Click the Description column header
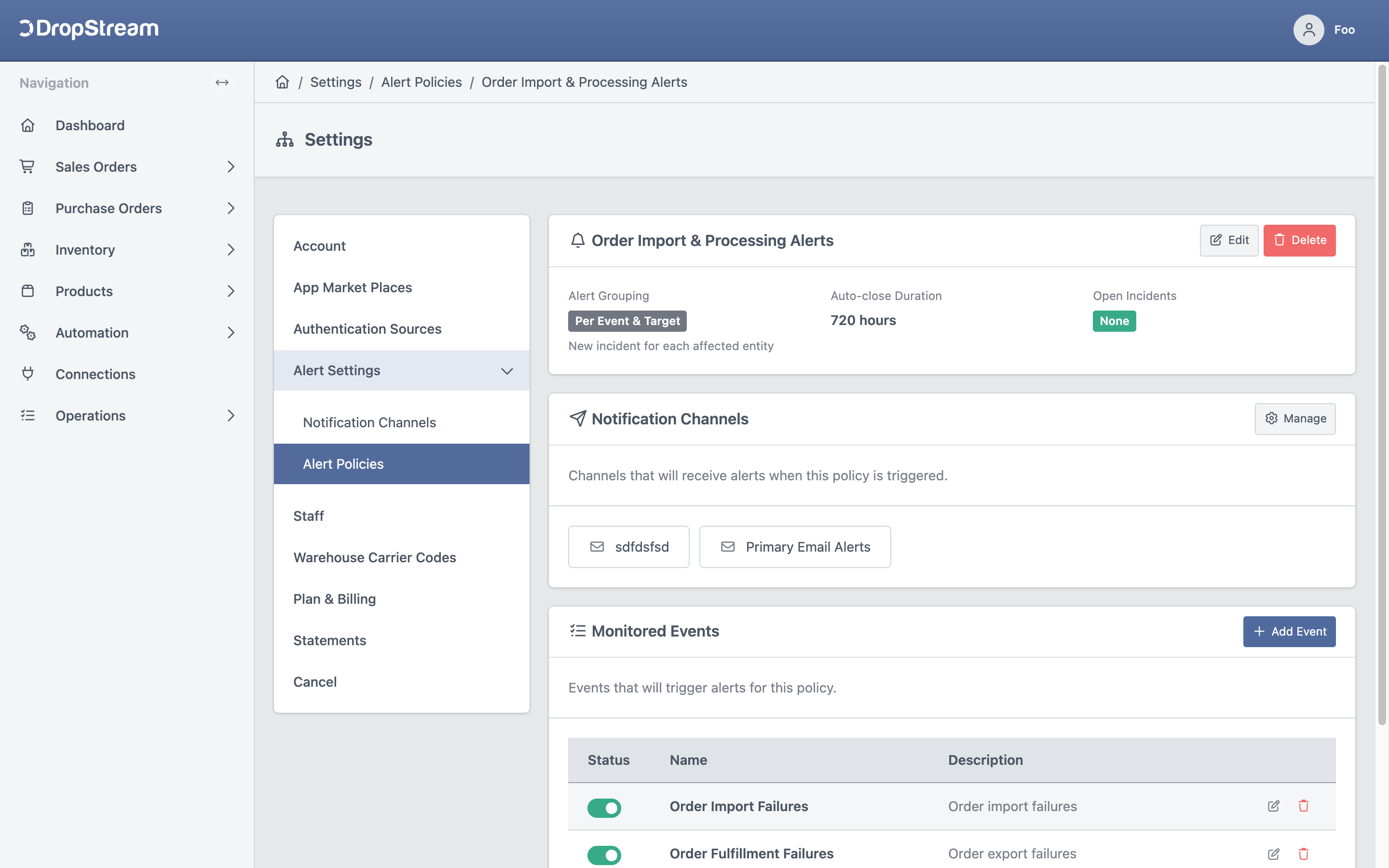Screen dimensions: 1389x868 [x=985, y=760]
